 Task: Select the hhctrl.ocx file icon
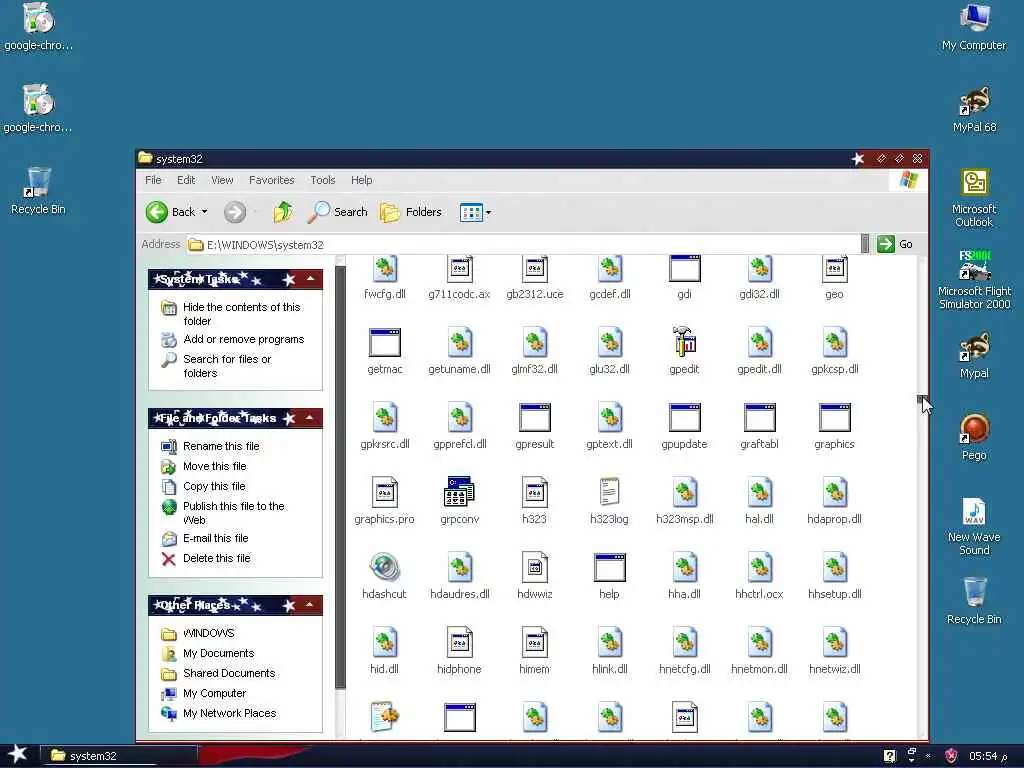coord(760,567)
